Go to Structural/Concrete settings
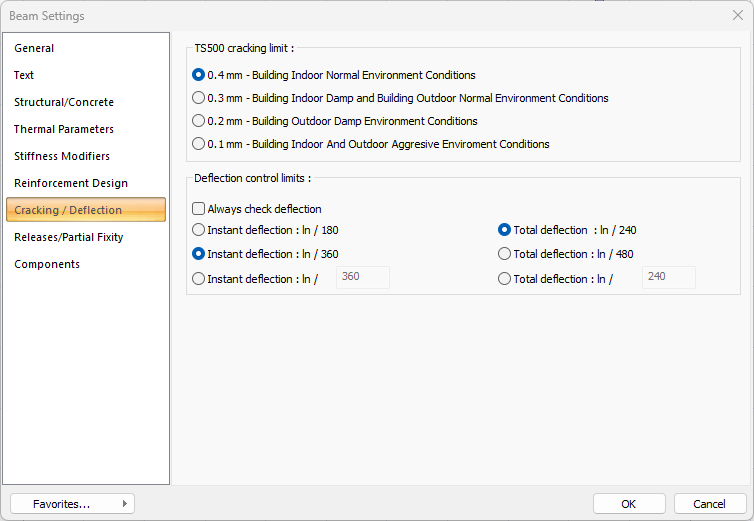 [64, 102]
